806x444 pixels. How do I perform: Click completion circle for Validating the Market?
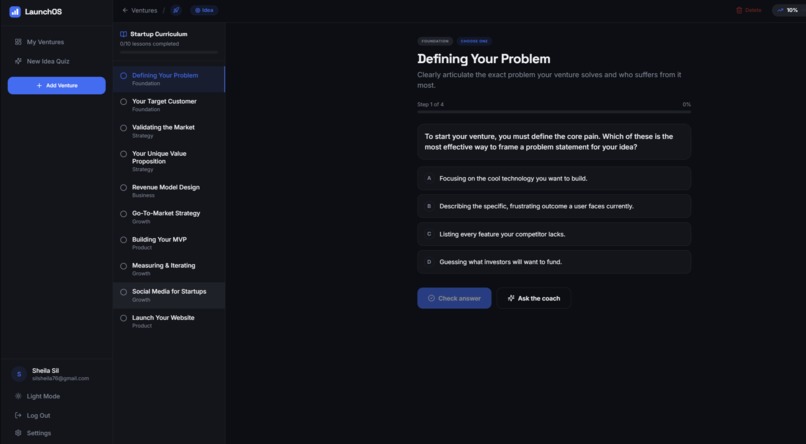(123, 128)
